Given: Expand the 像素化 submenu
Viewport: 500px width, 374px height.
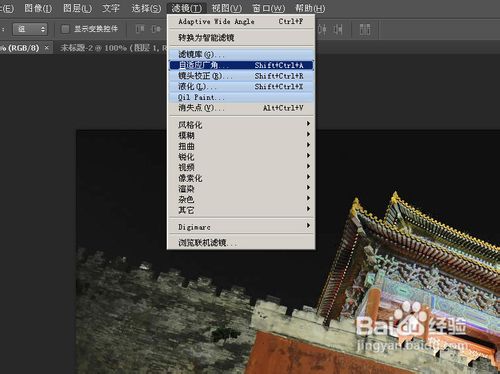Looking at the screenshot, I should click(241, 178).
